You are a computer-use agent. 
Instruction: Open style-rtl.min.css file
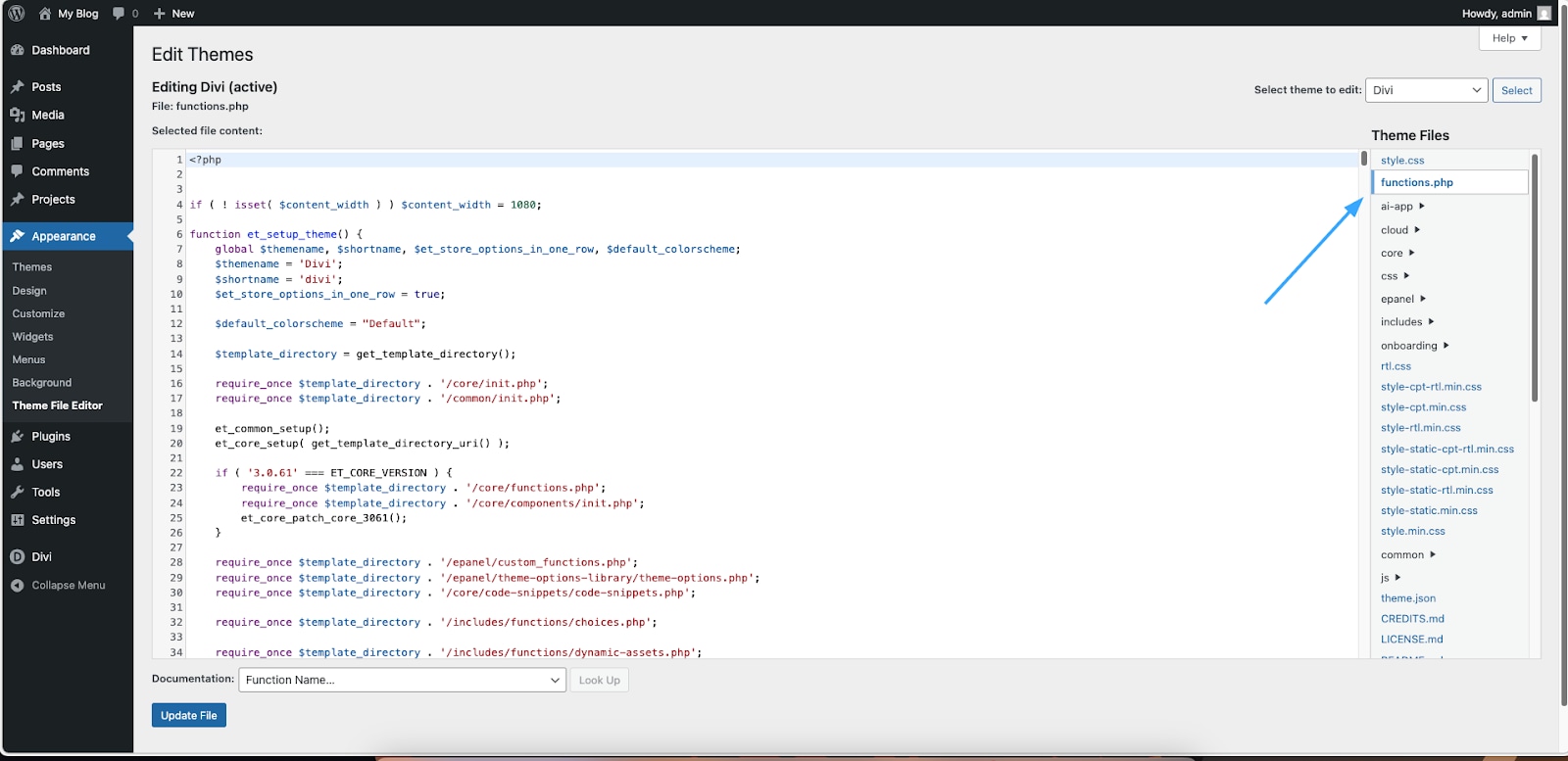coord(1420,428)
